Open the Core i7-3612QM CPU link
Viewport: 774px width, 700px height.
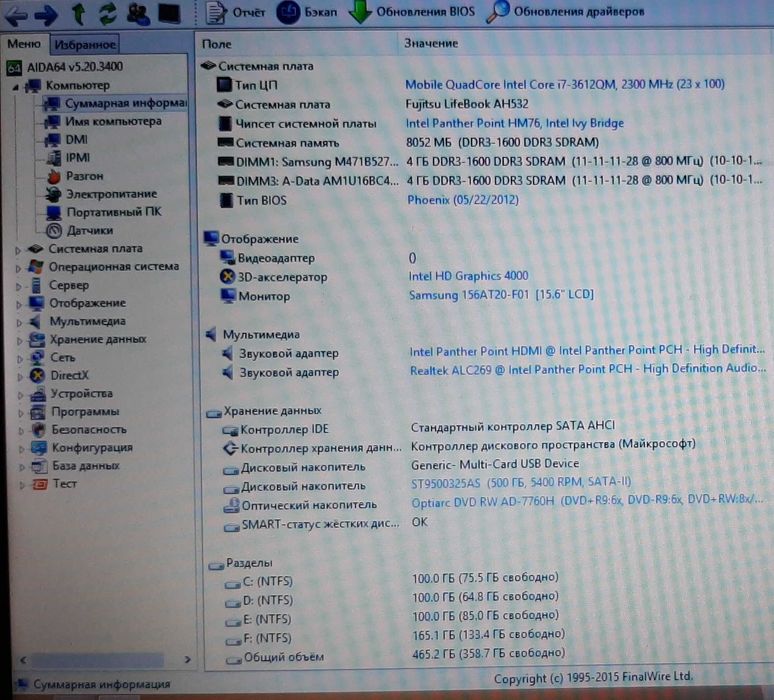pos(565,84)
